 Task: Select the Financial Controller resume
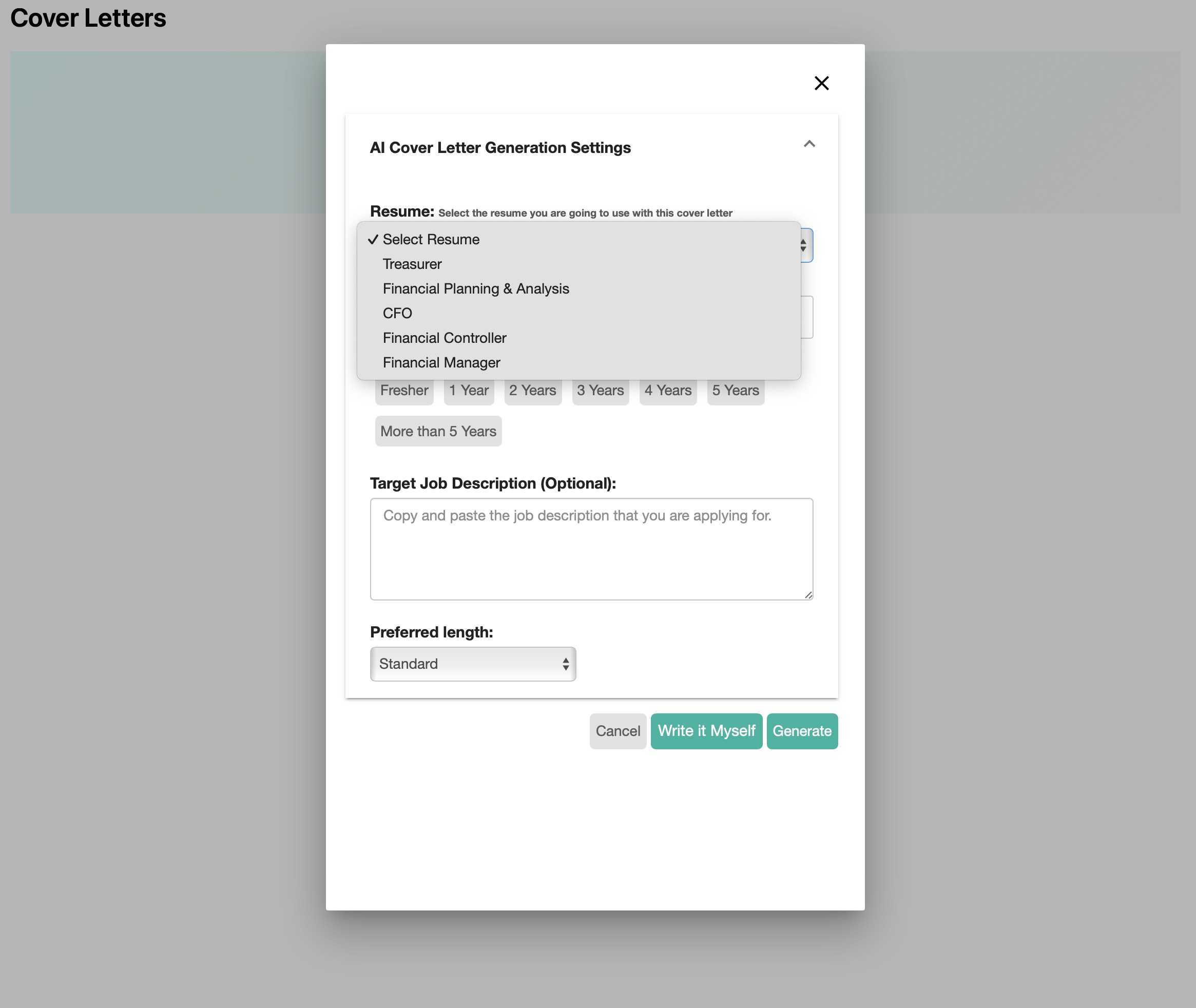[x=444, y=337]
